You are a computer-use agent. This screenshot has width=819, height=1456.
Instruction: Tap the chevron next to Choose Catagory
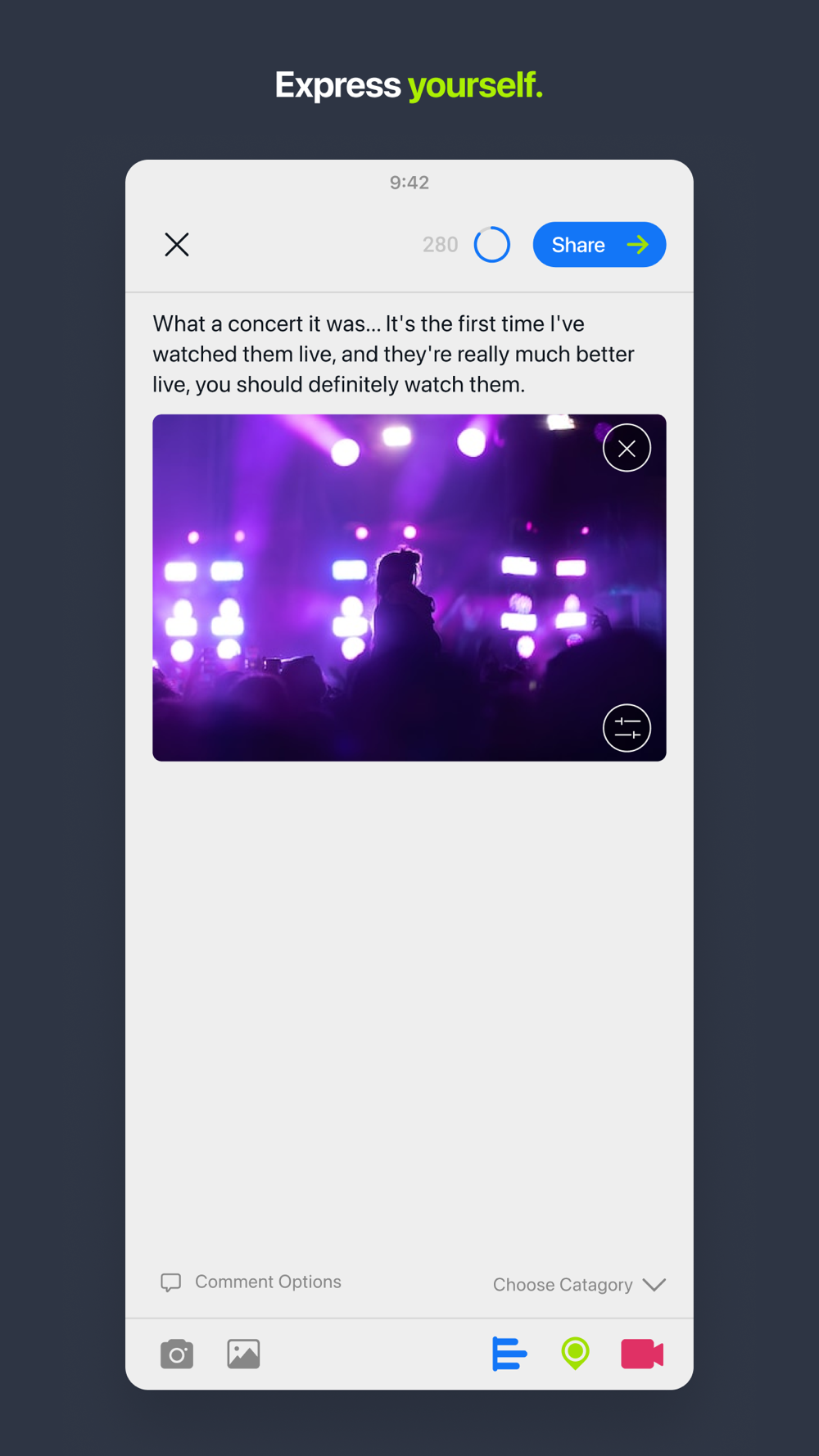click(654, 1284)
